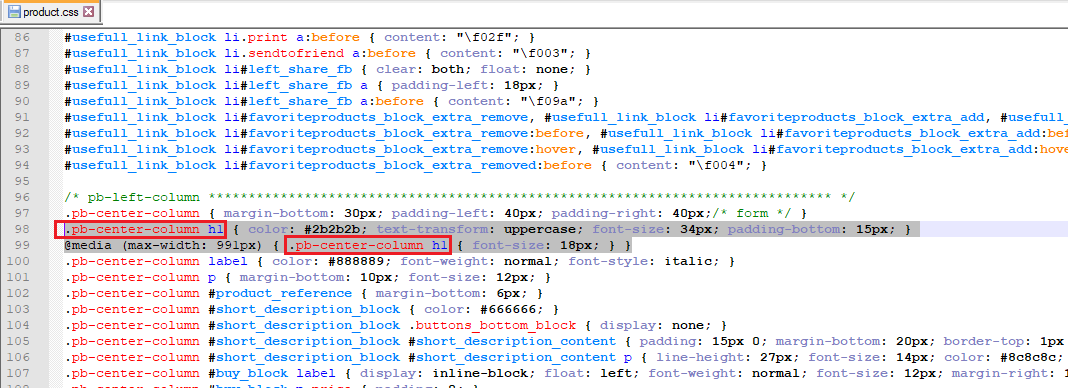
Task: Click line number 99 in the margin
Action: tap(22, 245)
